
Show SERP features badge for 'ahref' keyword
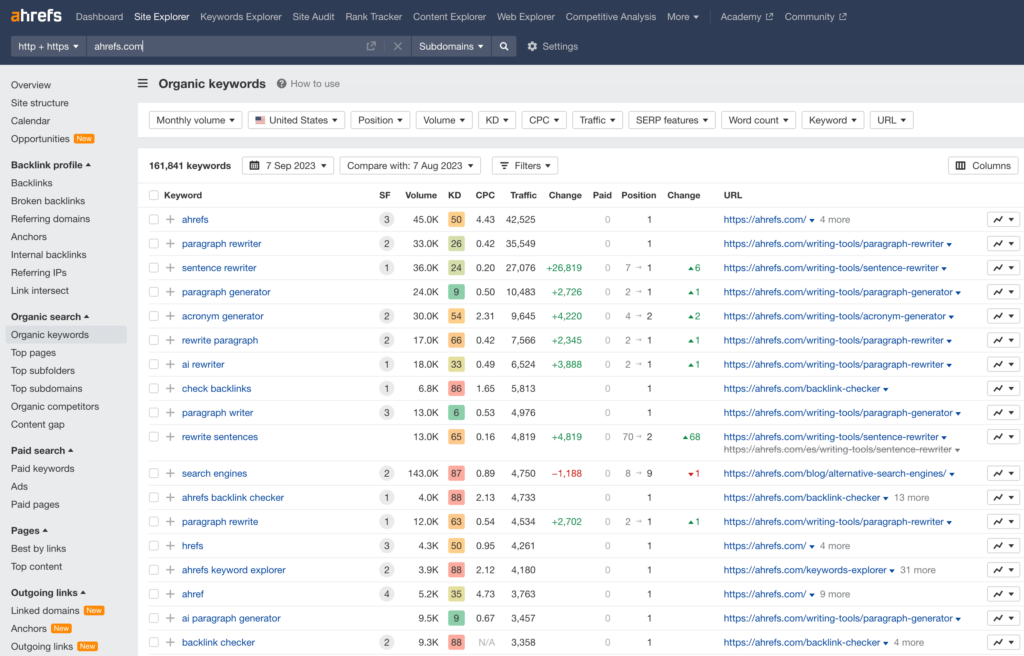pyautogui.click(x=387, y=595)
